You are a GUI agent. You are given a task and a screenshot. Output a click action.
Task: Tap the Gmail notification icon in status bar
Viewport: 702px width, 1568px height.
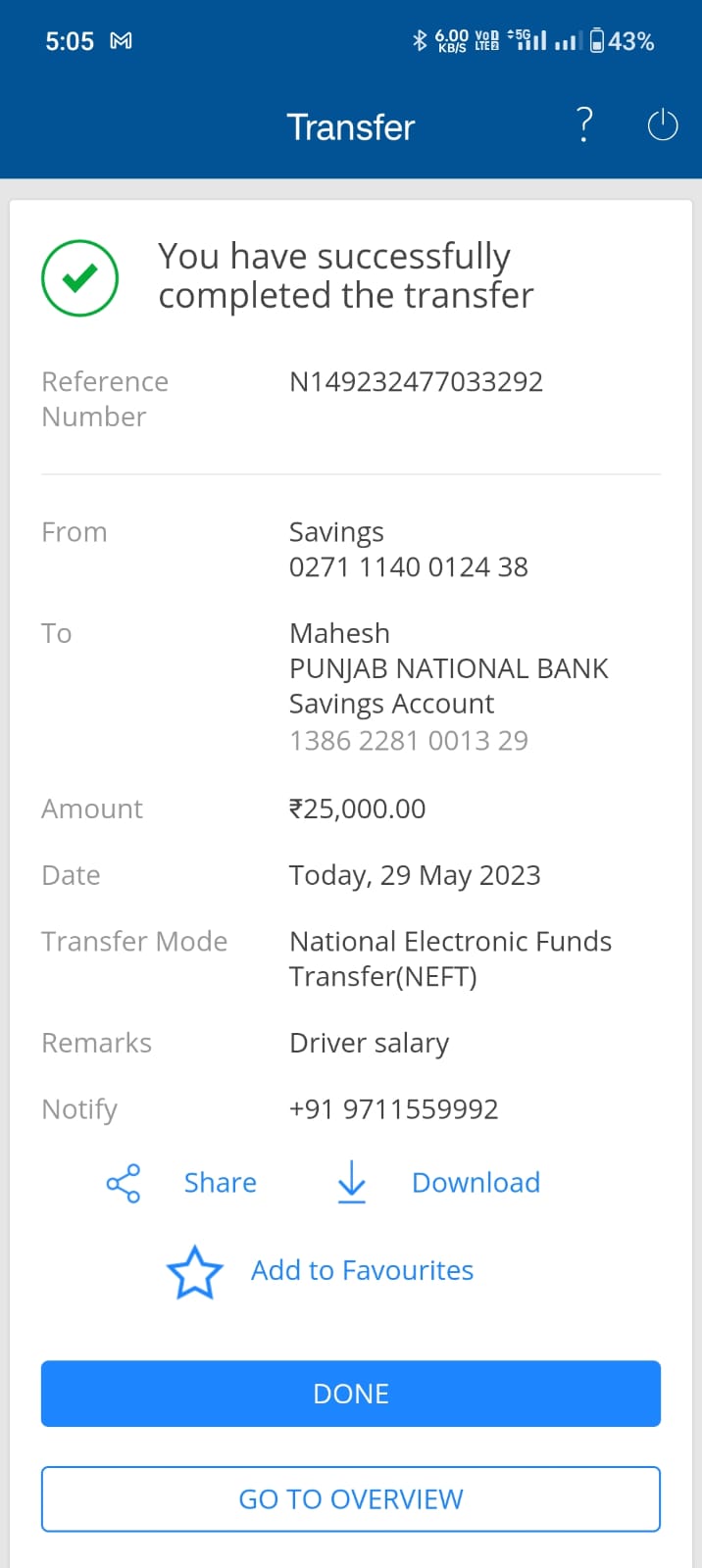point(121,41)
